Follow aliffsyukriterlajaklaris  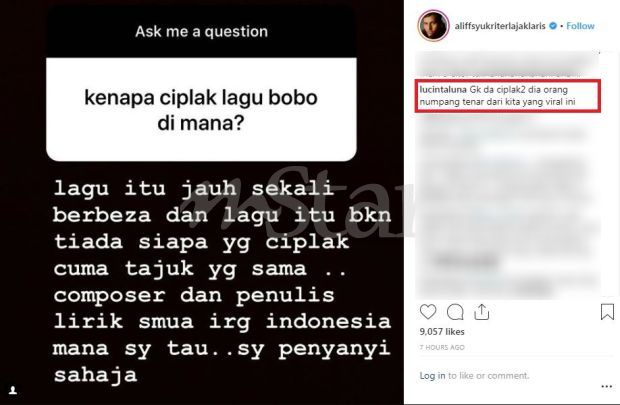click(x=580, y=26)
